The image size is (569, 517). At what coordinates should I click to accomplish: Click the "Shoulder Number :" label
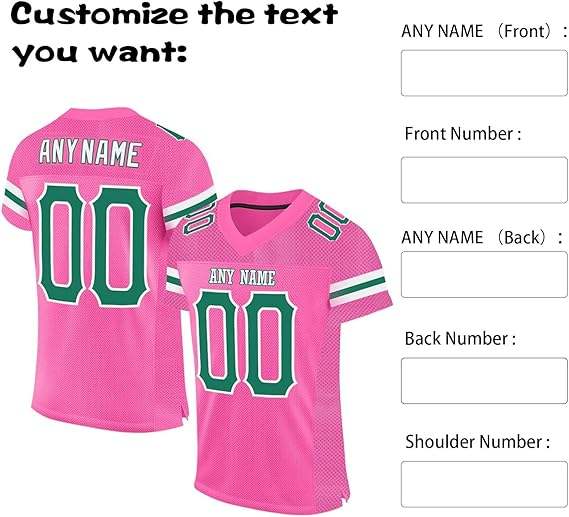478,442
